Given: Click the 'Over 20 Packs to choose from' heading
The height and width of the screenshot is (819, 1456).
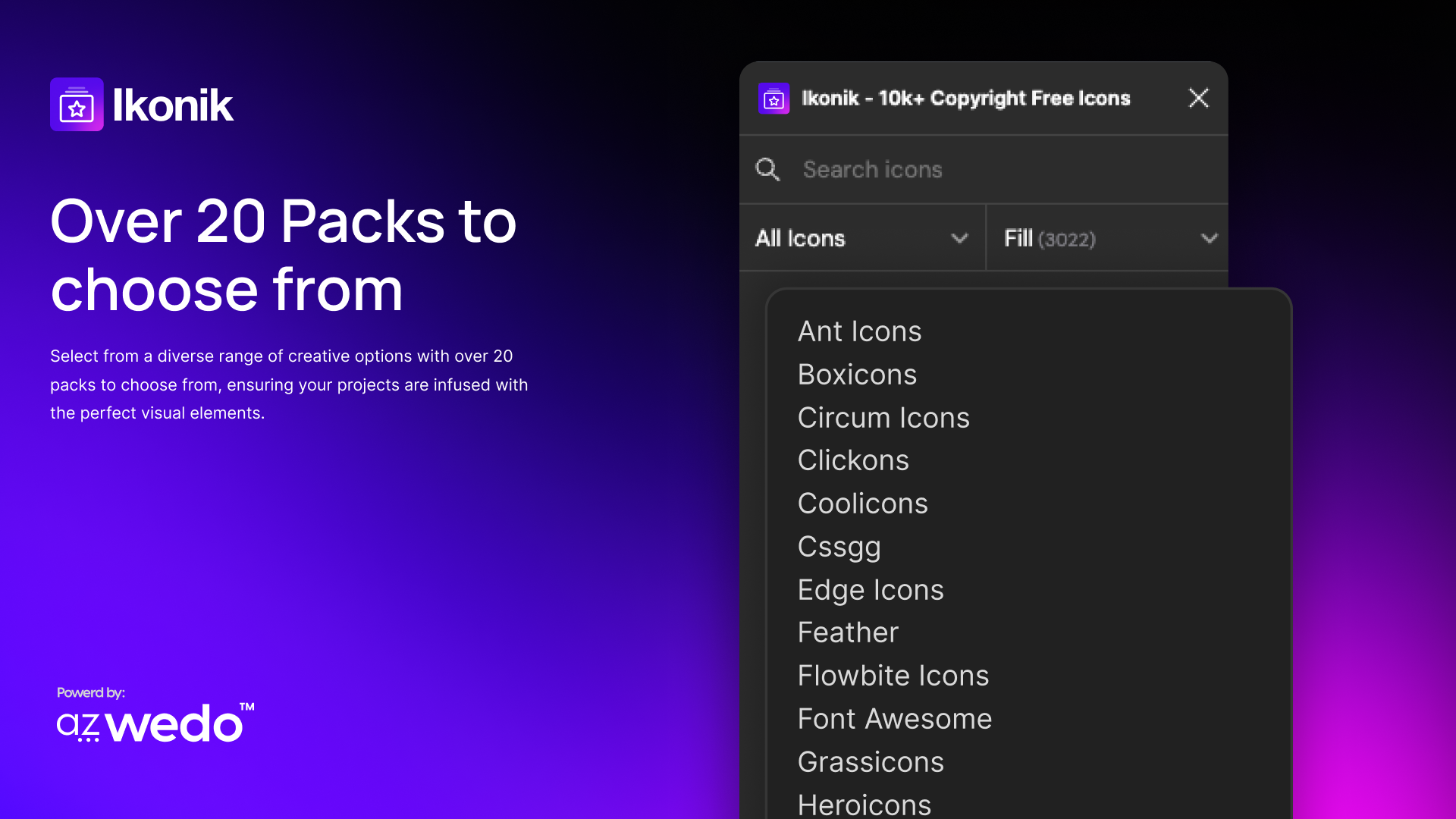Looking at the screenshot, I should coord(283,255).
